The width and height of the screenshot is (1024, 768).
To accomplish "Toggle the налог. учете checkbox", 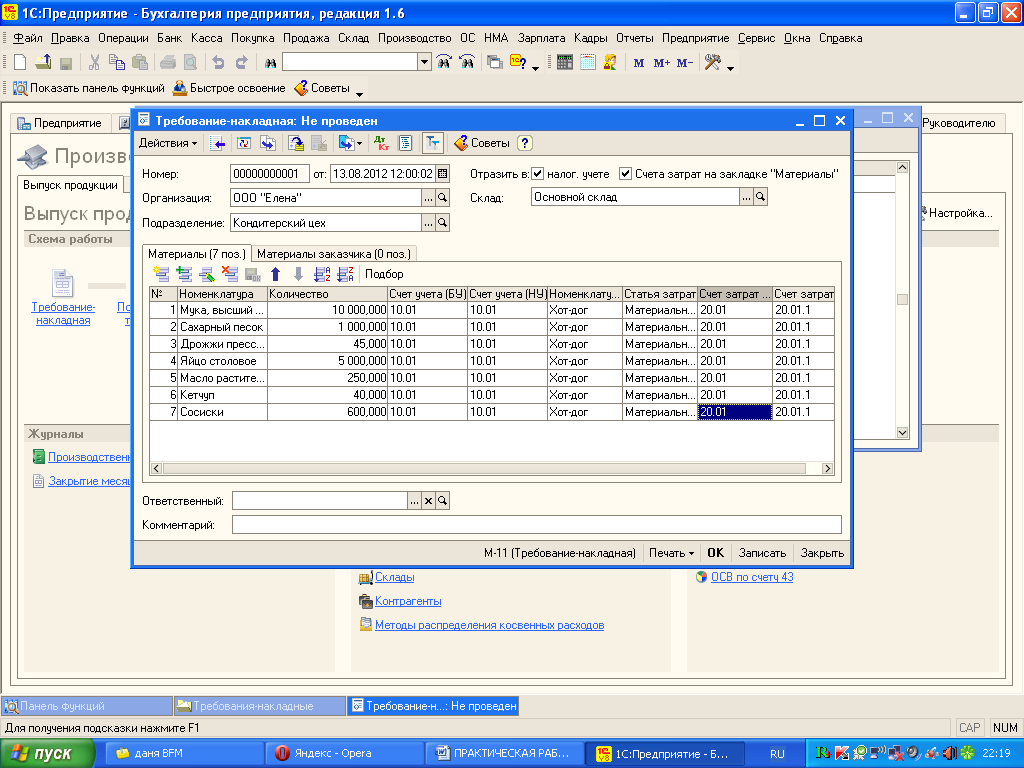I will point(537,174).
